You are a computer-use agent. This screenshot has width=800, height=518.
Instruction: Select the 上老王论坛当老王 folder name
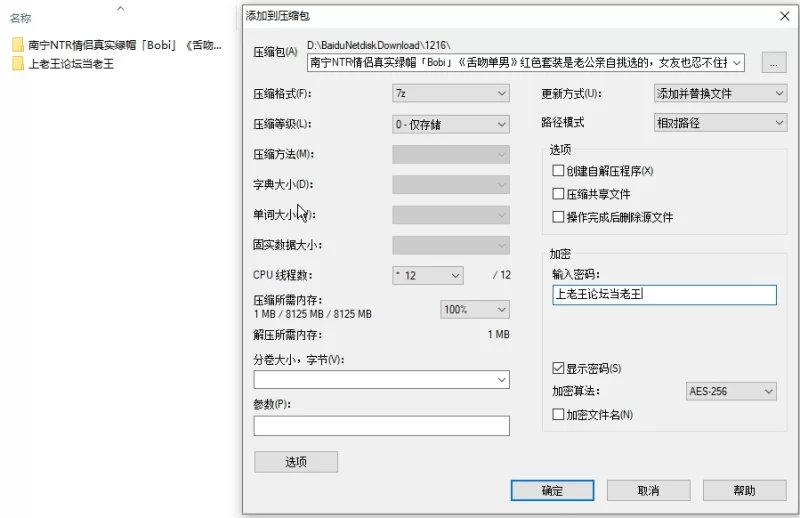tap(71, 64)
